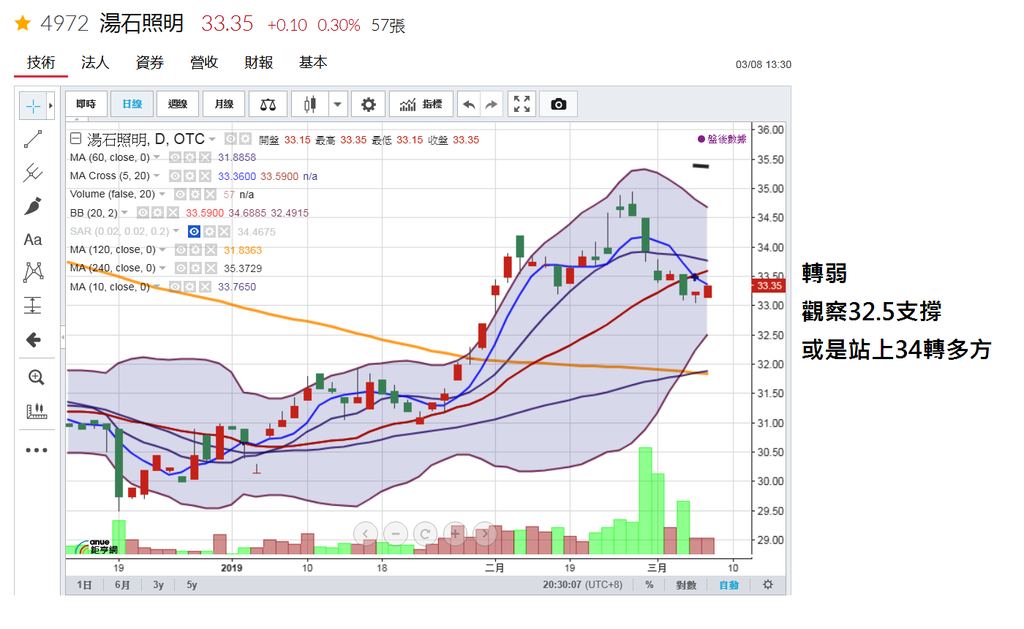This screenshot has width=1024, height=629.
Task: Open the 指標 indicators button
Action: pyautogui.click(x=421, y=104)
